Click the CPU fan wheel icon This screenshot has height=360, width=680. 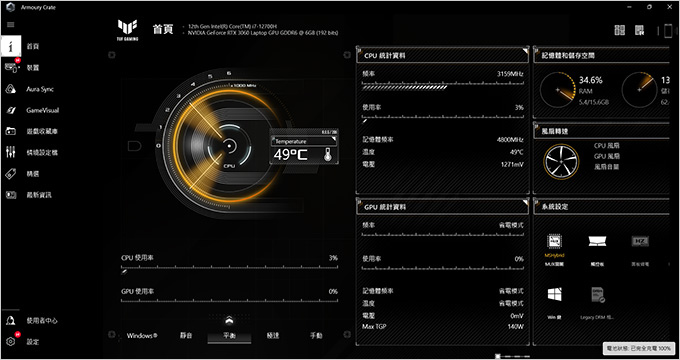[561, 162]
